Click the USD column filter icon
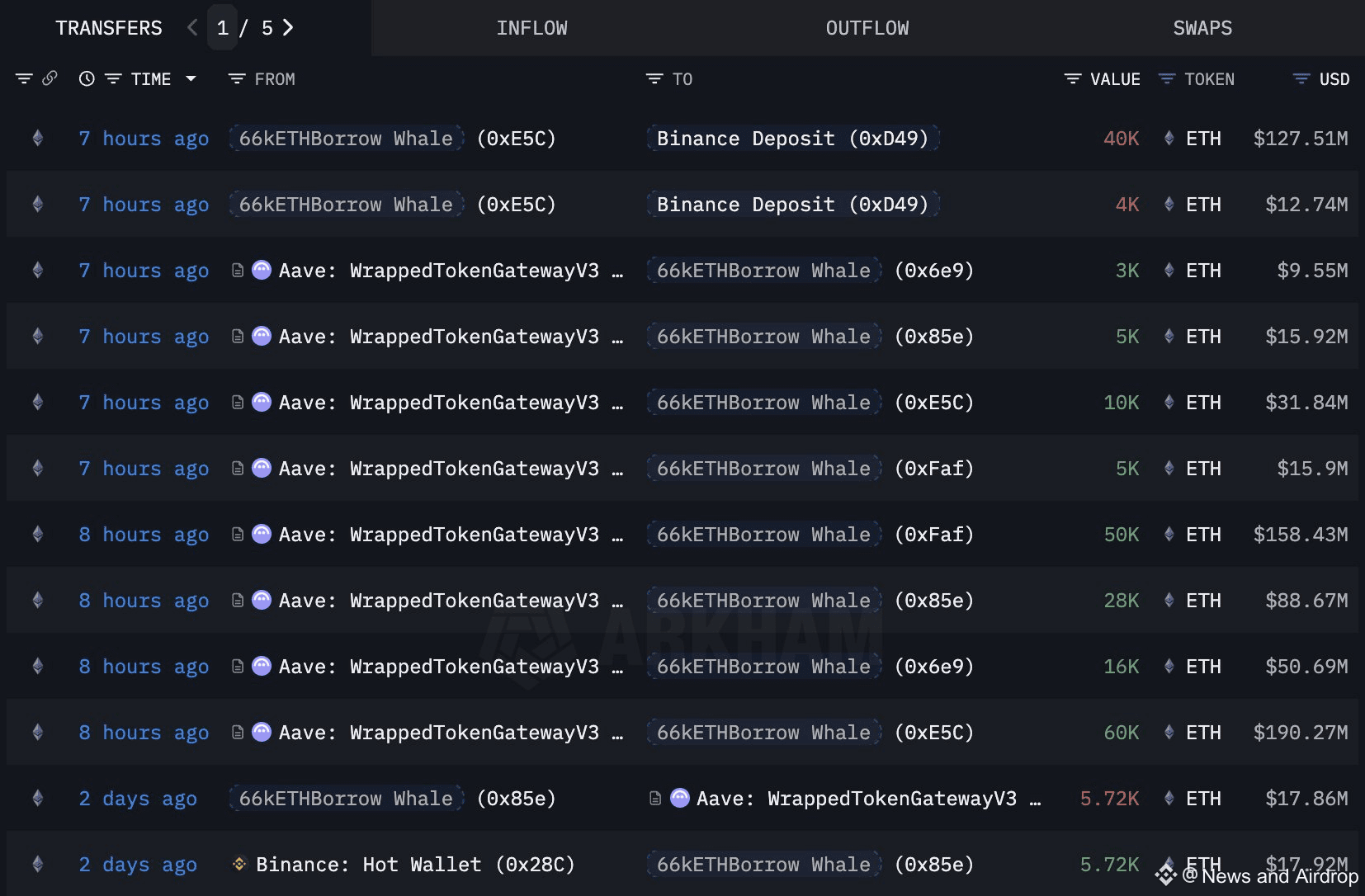1365x896 pixels. click(x=1301, y=78)
